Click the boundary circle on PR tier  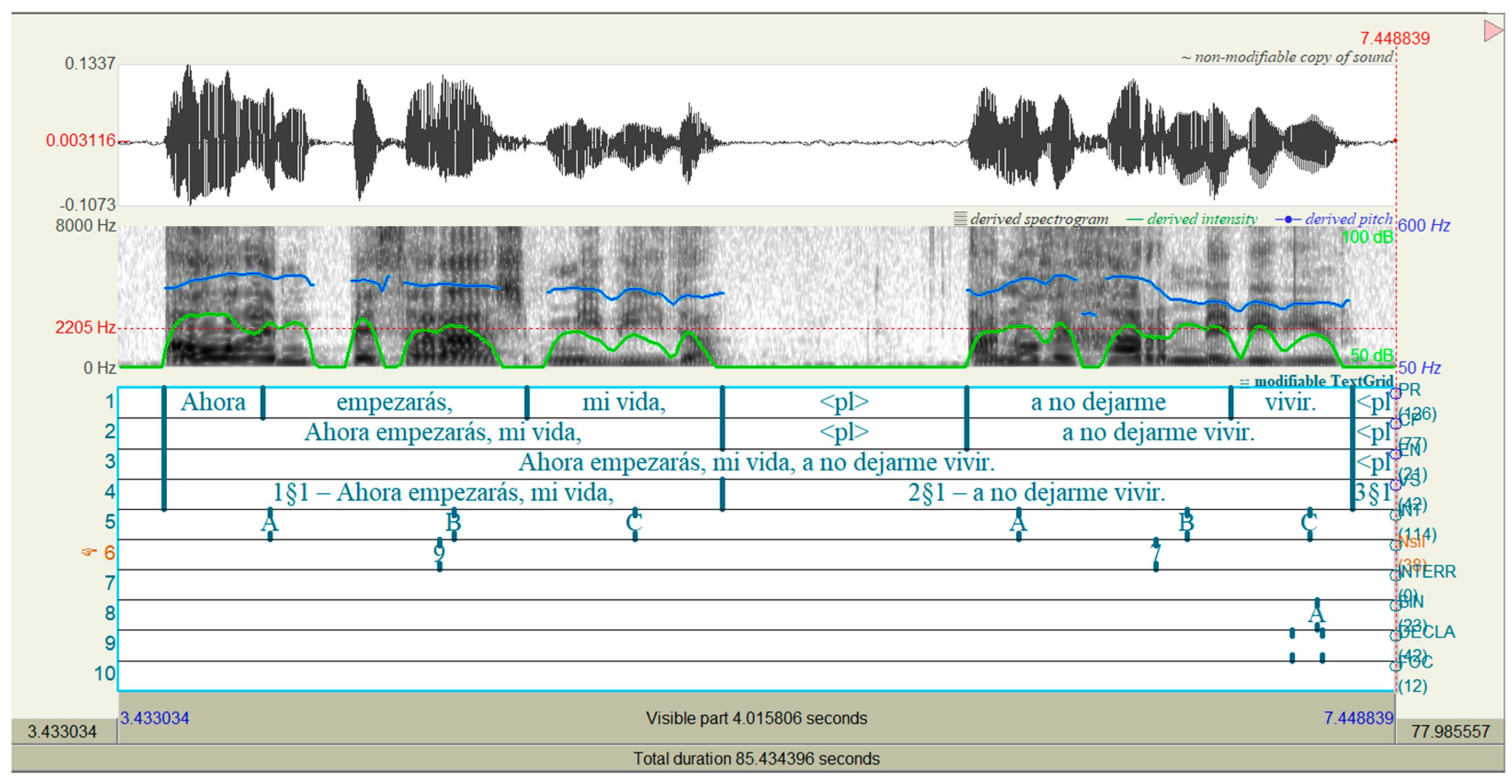1395,394
